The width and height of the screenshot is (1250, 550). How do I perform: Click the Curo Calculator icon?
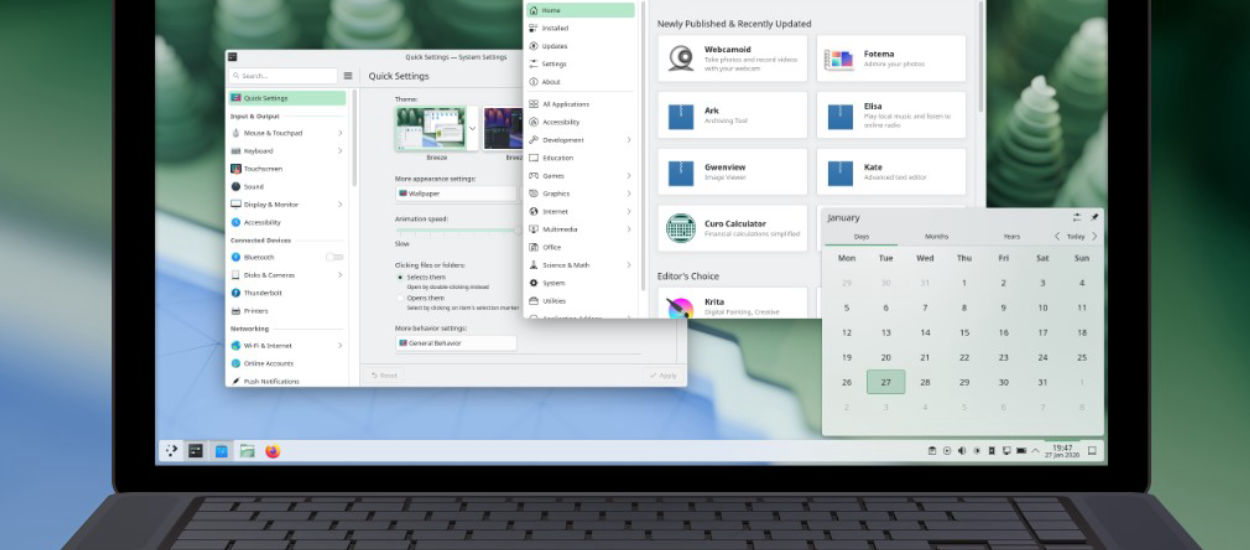[x=681, y=228]
